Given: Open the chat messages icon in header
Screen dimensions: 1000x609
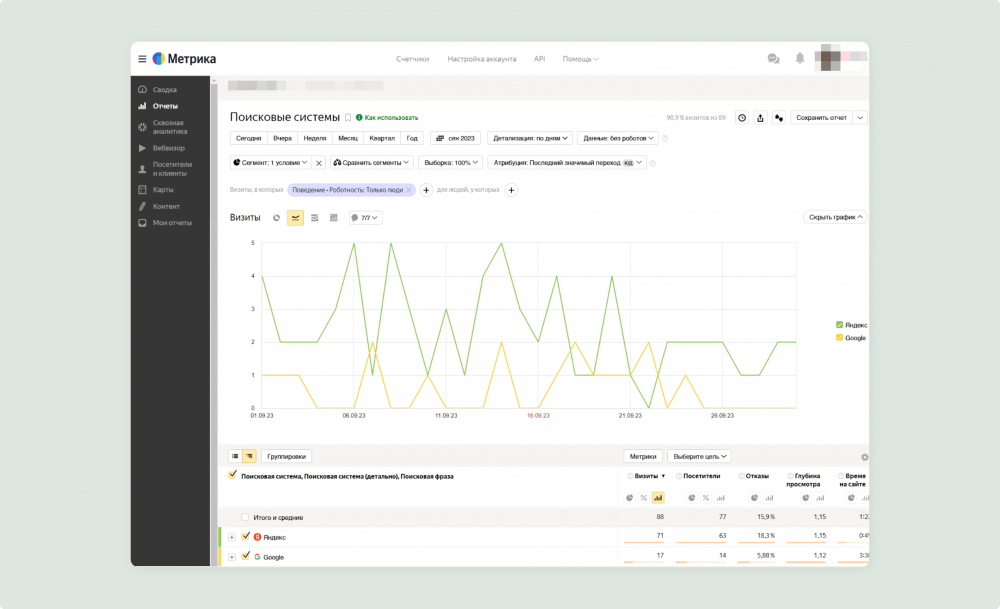Looking at the screenshot, I should (773, 59).
